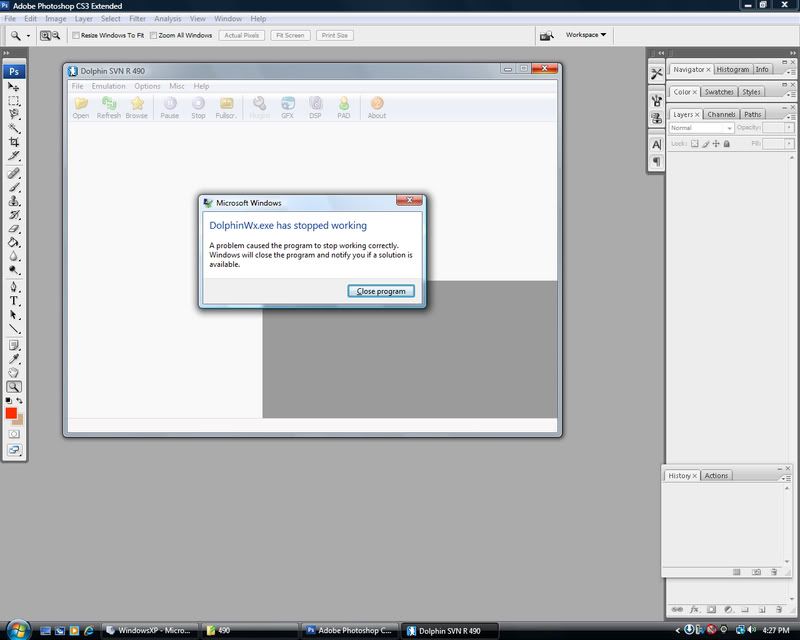Select the History Brush tool

click(x=14, y=214)
